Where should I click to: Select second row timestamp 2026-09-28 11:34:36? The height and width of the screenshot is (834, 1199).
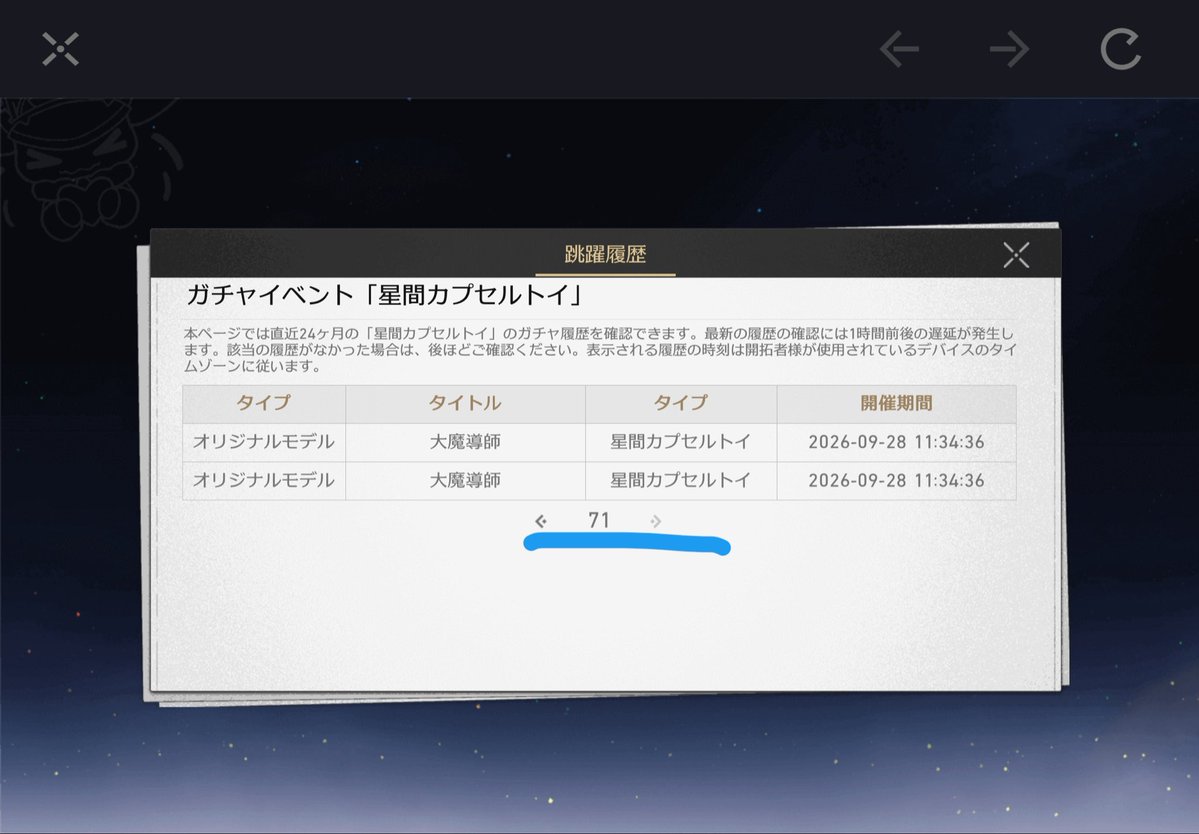pos(896,480)
